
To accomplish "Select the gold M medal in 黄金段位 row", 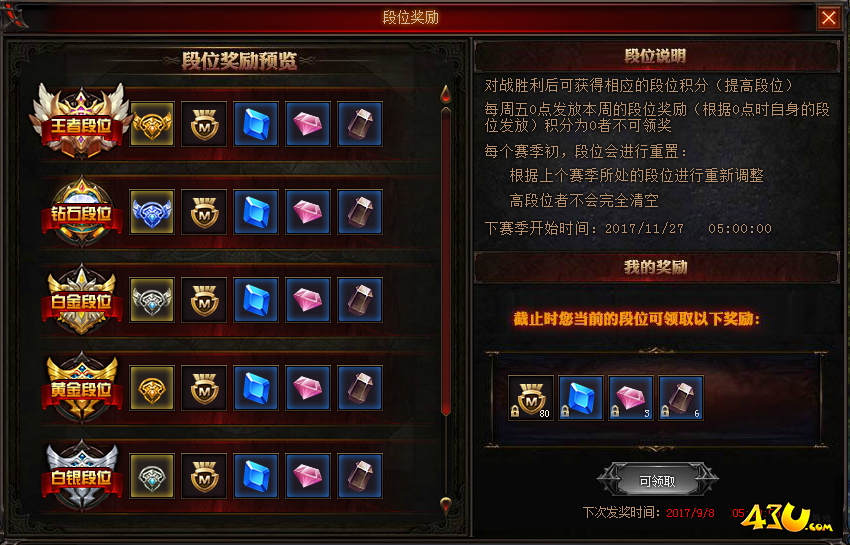I will click(x=204, y=388).
